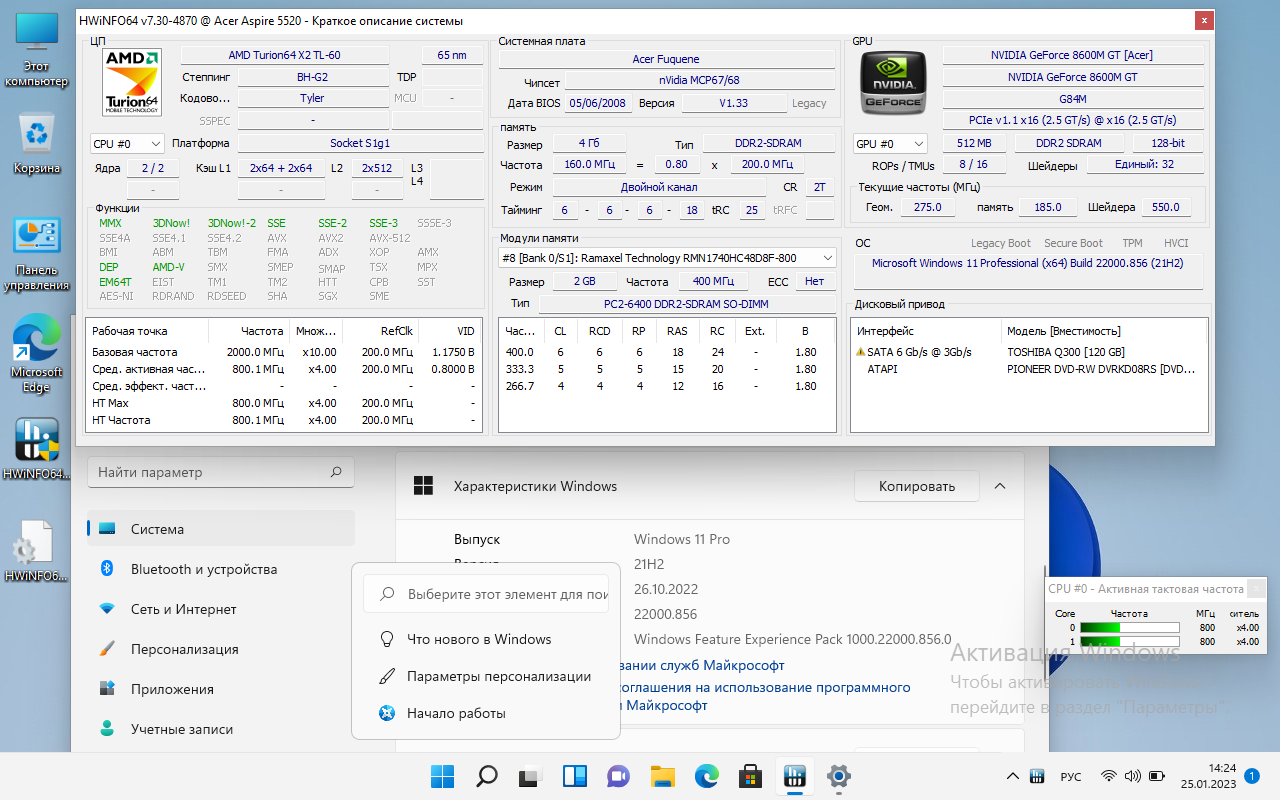1280x800 pixels.
Task: Open Control Panel desktop shortcut
Action: pos(36,254)
